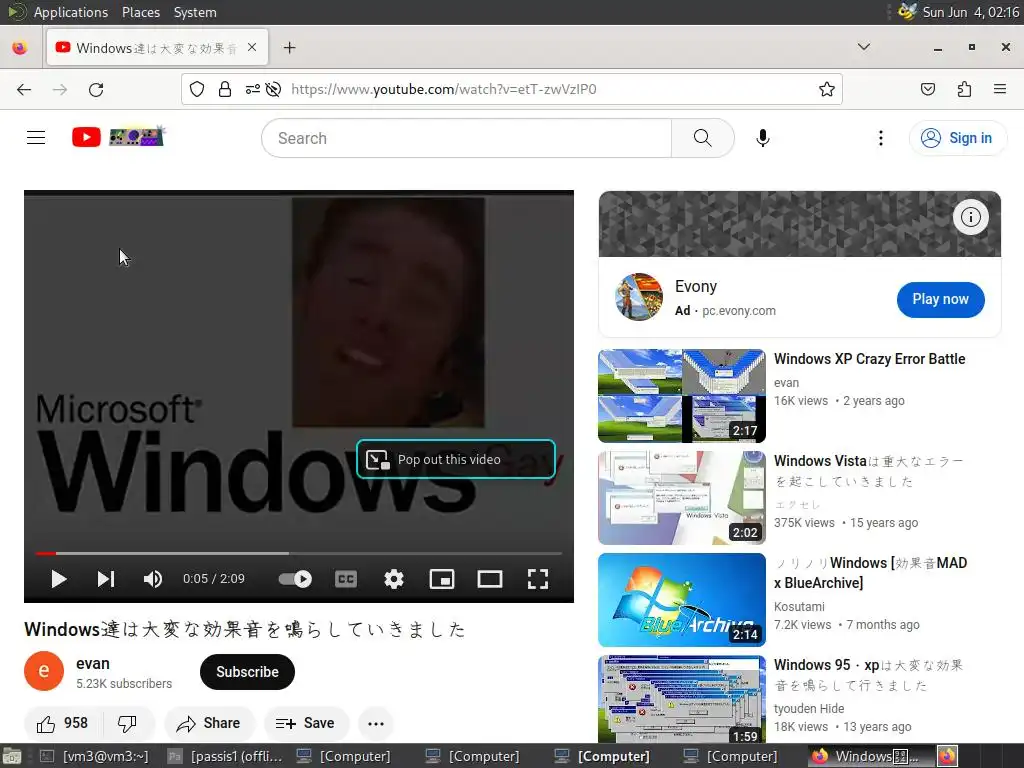Screen dimensions: 1024x768
Task: Click in the YouTube search box
Action: (x=466, y=138)
